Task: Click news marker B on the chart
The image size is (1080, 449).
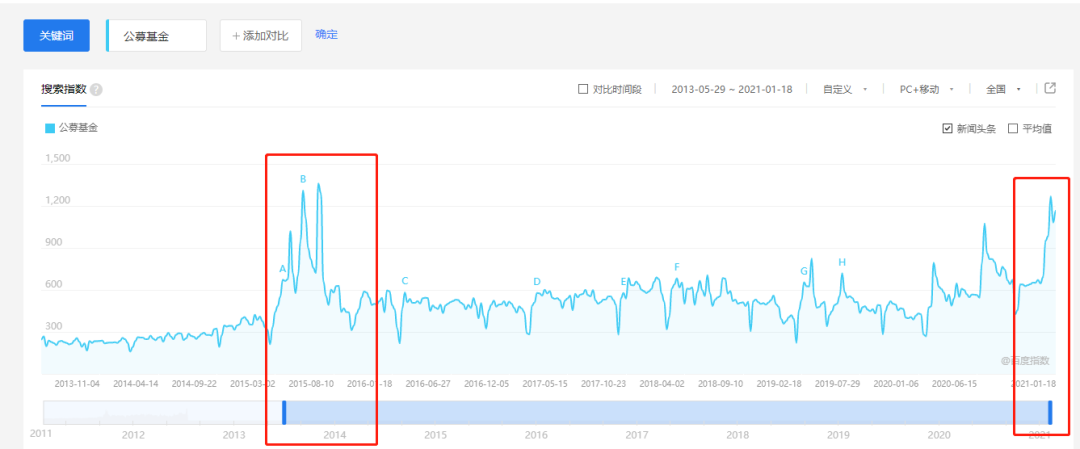Action: (303, 180)
